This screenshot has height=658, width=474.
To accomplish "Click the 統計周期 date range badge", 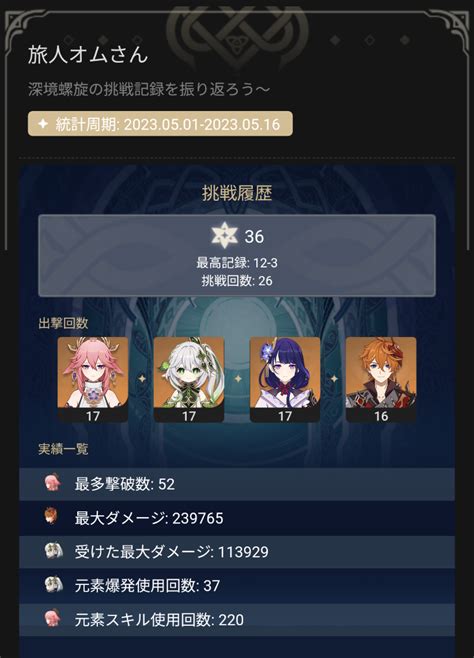I will (x=160, y=124).
